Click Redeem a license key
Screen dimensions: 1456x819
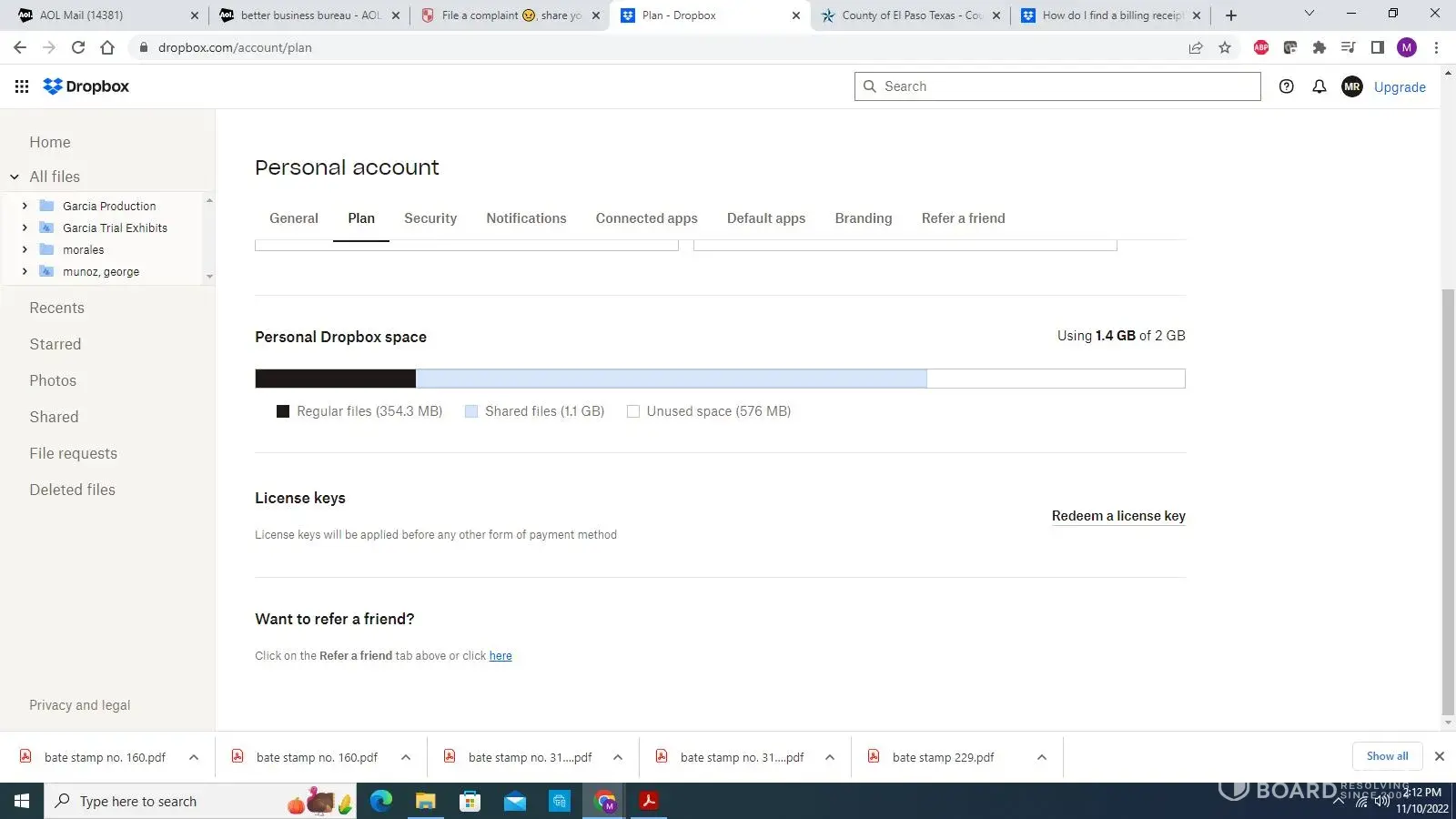coord(1117,516)
